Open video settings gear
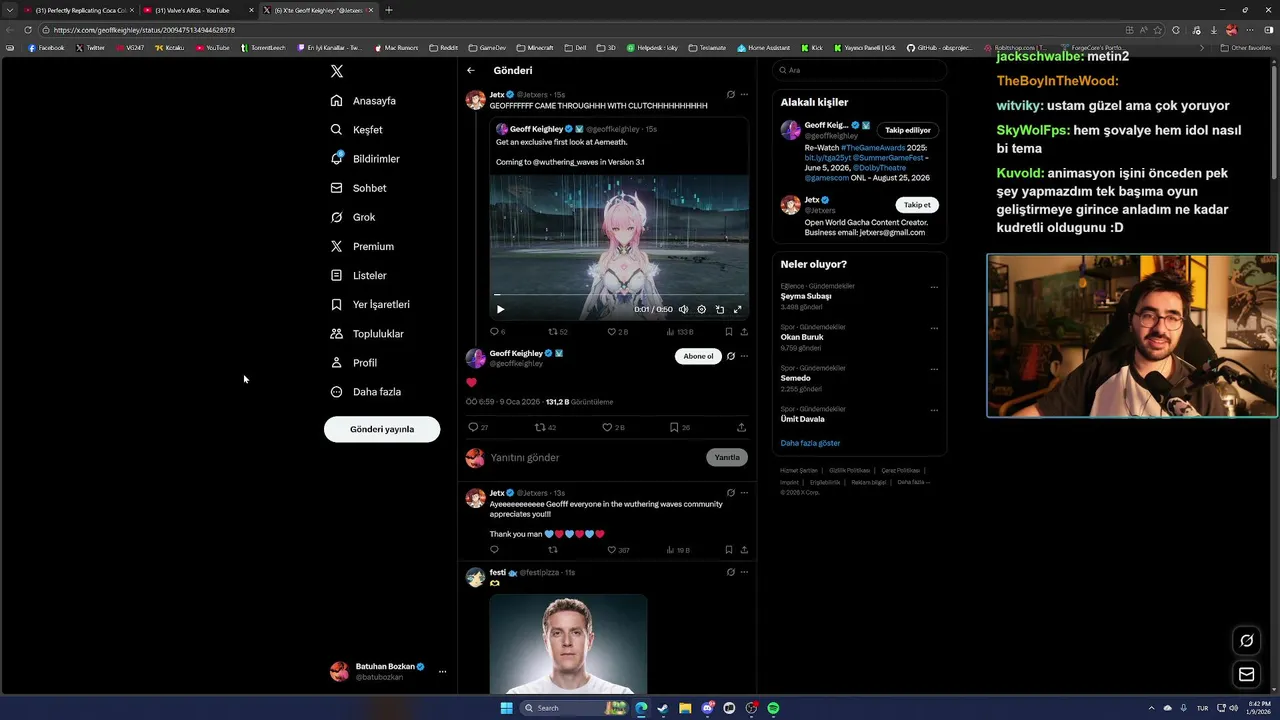 (701, 309)
